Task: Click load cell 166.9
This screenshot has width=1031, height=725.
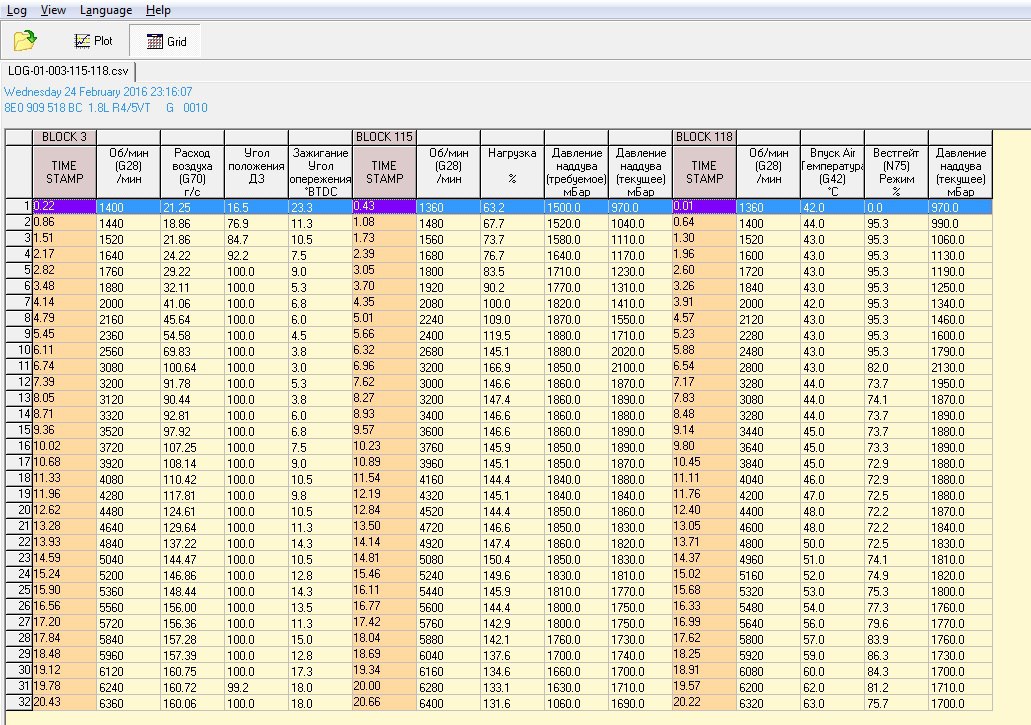Action: [513, 367]
